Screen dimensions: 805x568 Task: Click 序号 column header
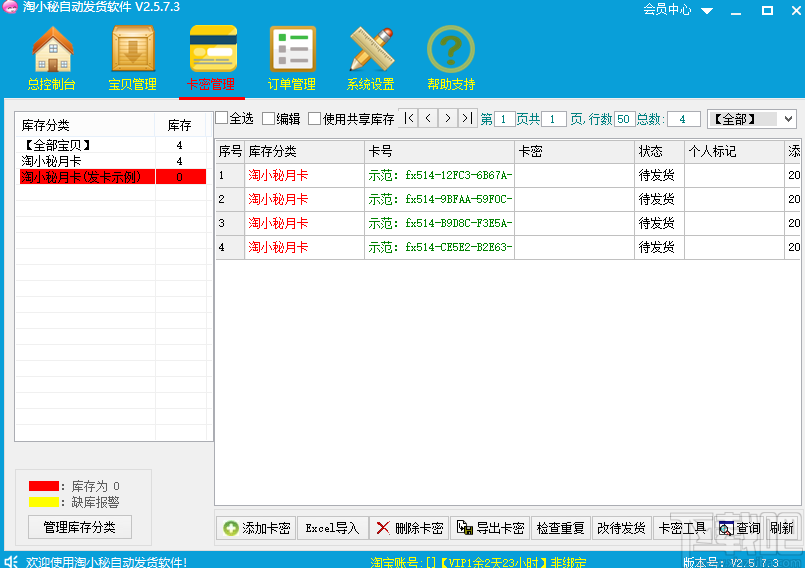click(230, 152)
